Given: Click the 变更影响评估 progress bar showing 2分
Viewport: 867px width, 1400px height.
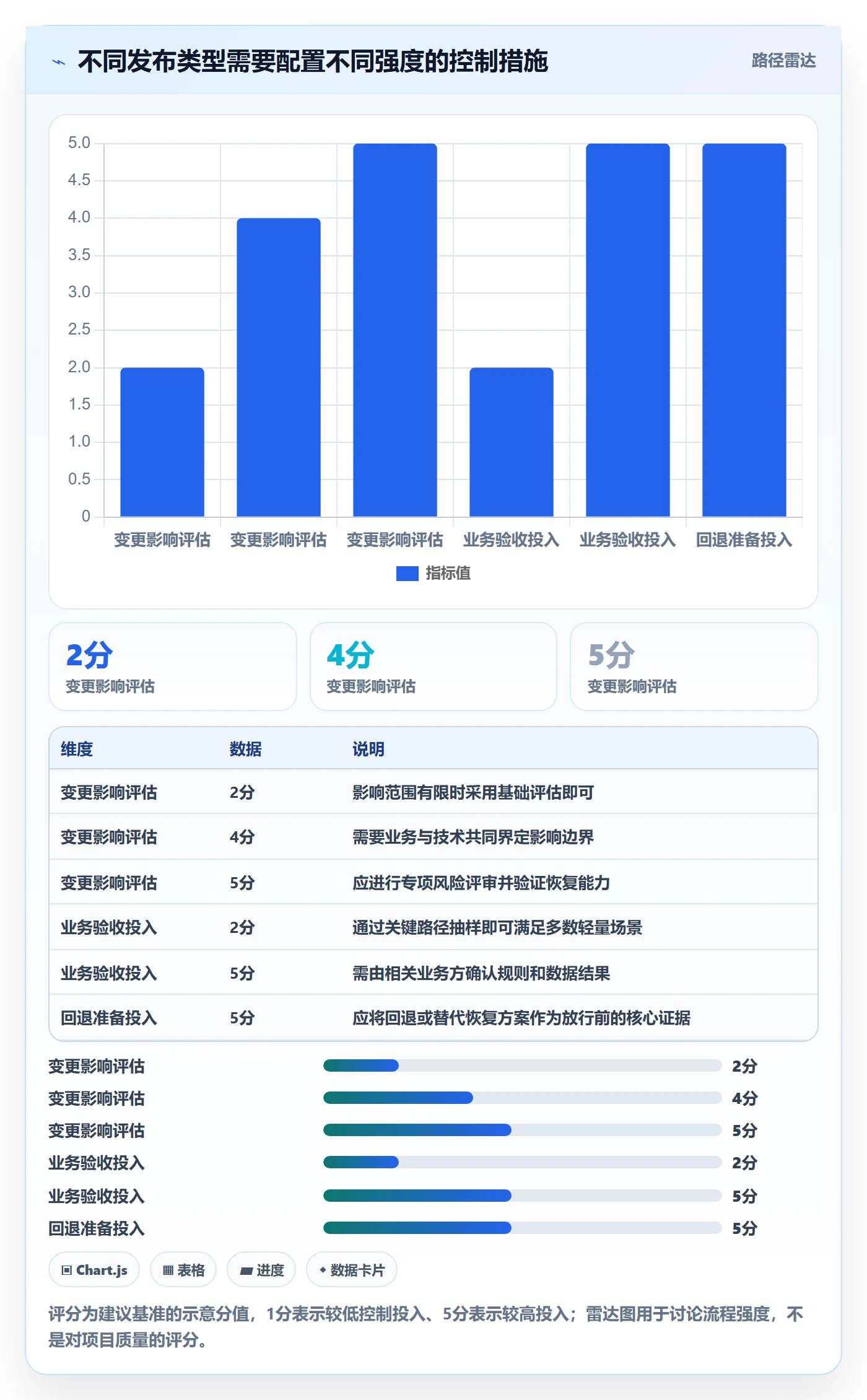Looking at the screenshot, I should pyautogui.click(x=522, y=1065).
